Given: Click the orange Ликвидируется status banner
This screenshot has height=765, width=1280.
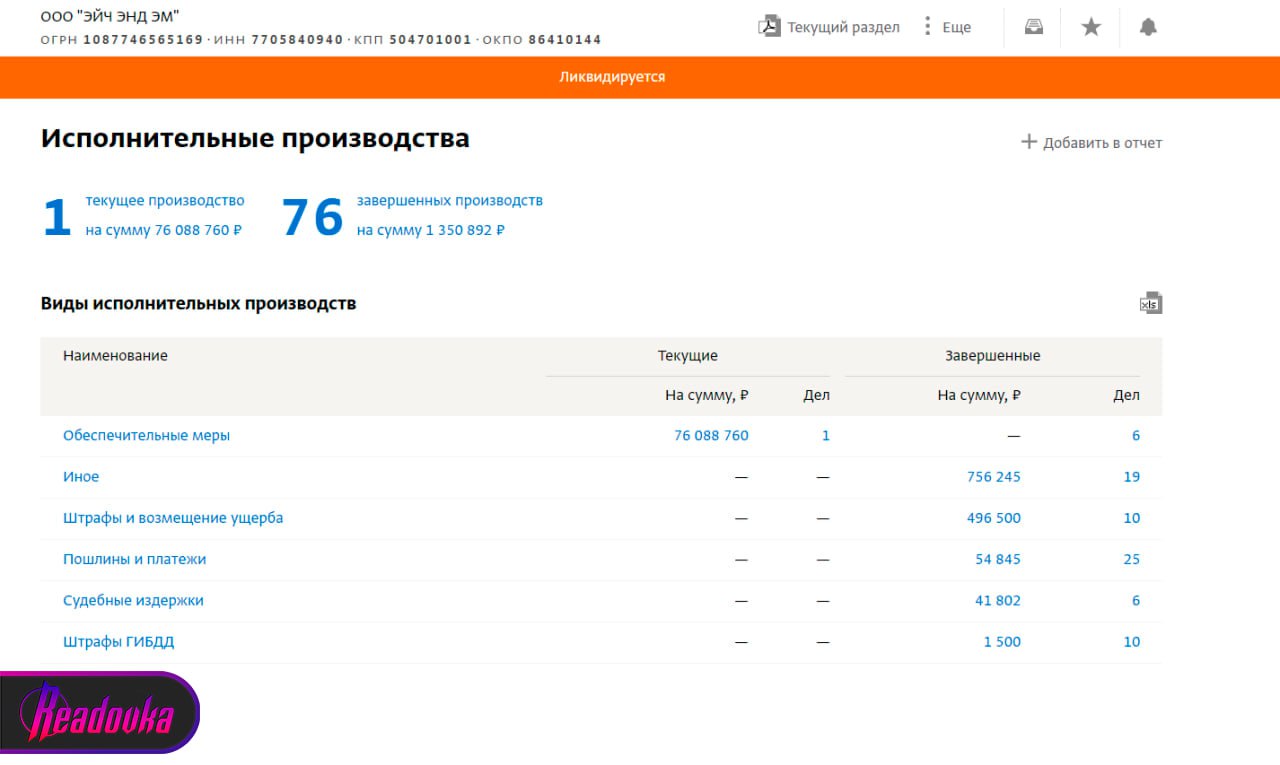Looking at the screenshot, I should 611,77.
